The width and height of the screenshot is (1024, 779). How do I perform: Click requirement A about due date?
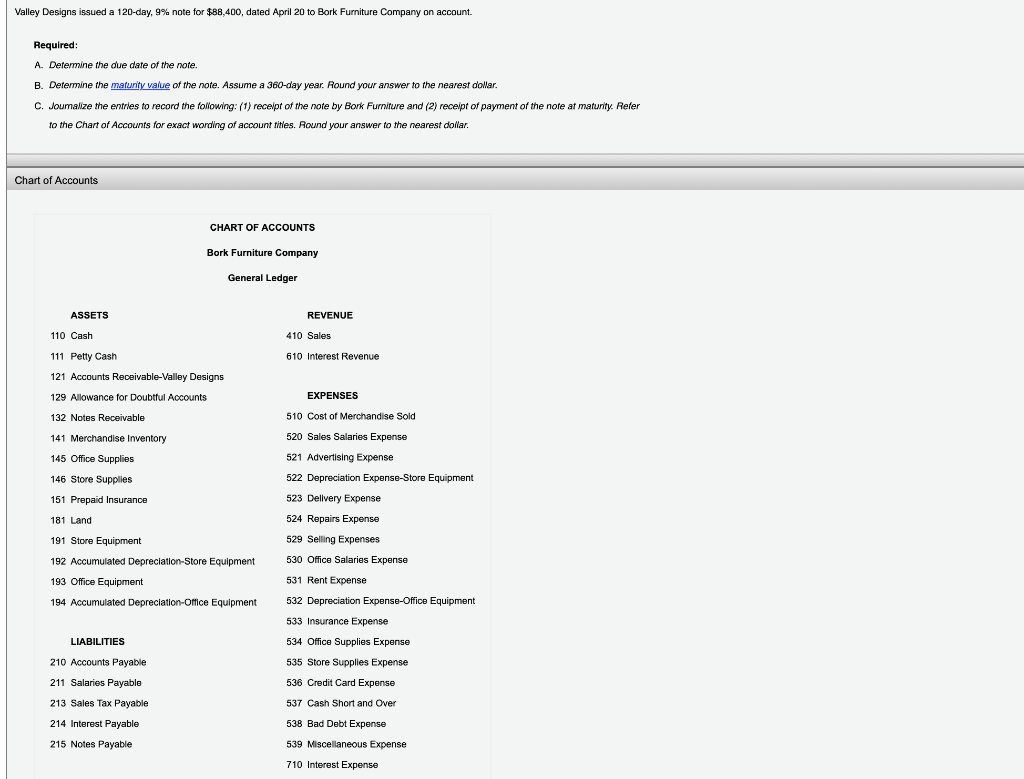[116, 65]
